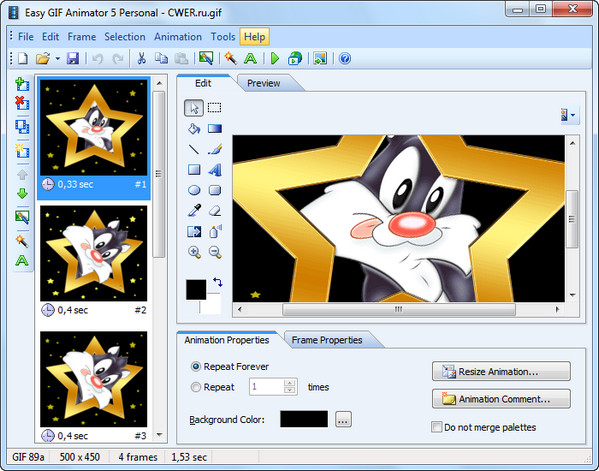Click the New animation toolbar icon
Image resolution: width=599 pixels, height=471 pixels.
[23, 58]
